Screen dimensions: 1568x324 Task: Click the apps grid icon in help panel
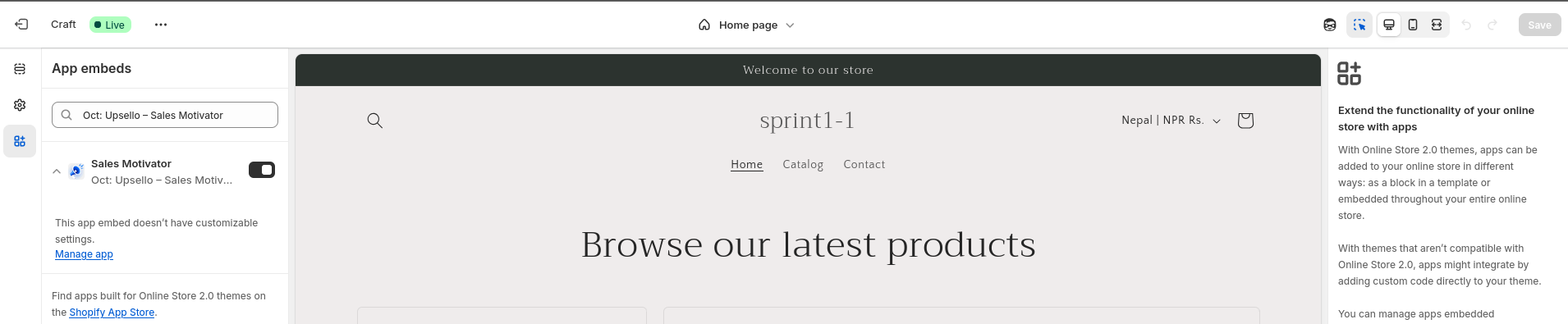point(1349,73)
